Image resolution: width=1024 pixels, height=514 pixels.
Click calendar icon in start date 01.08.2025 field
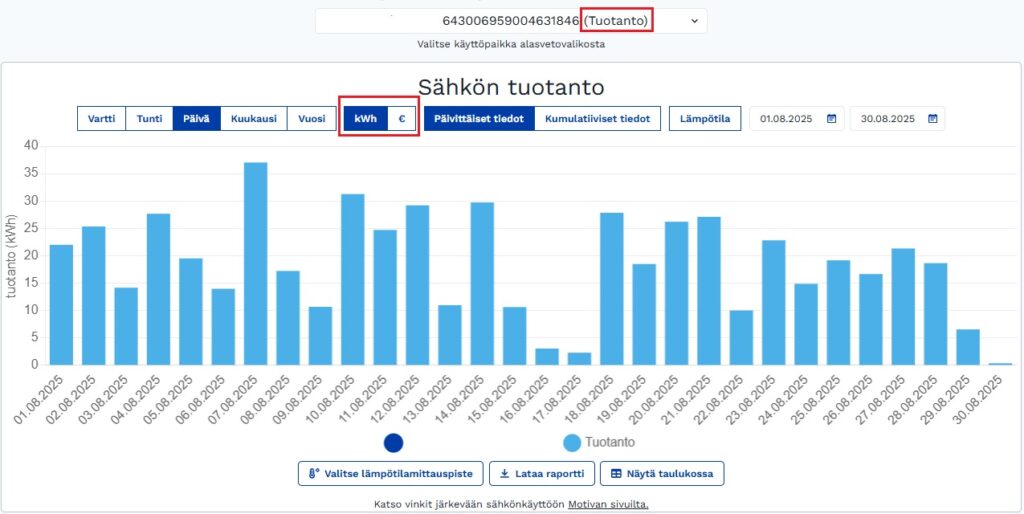(831, 119)
